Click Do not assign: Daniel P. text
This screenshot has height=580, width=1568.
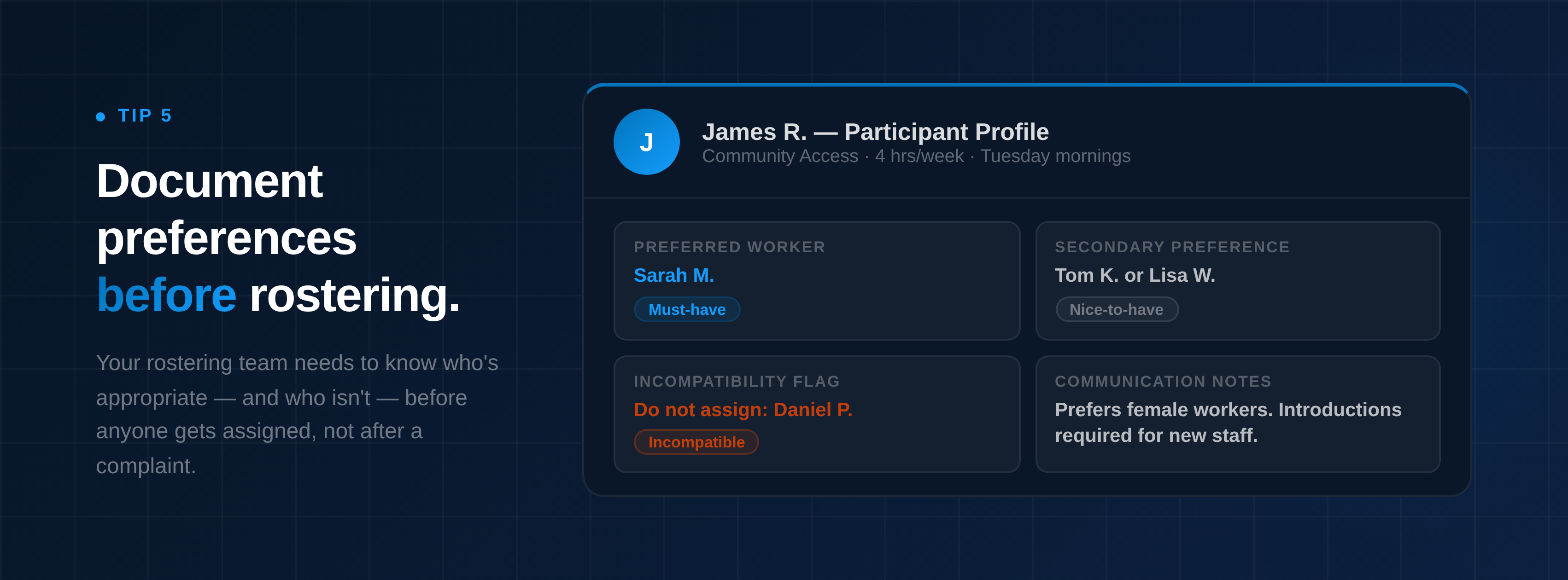(x=743, y=410)
